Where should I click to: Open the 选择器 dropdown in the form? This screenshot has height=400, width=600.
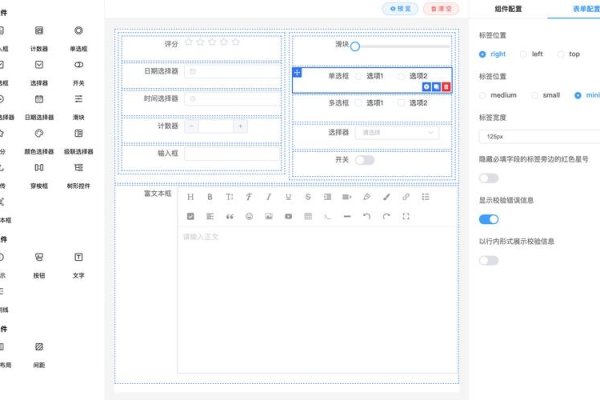coord(397,132)
